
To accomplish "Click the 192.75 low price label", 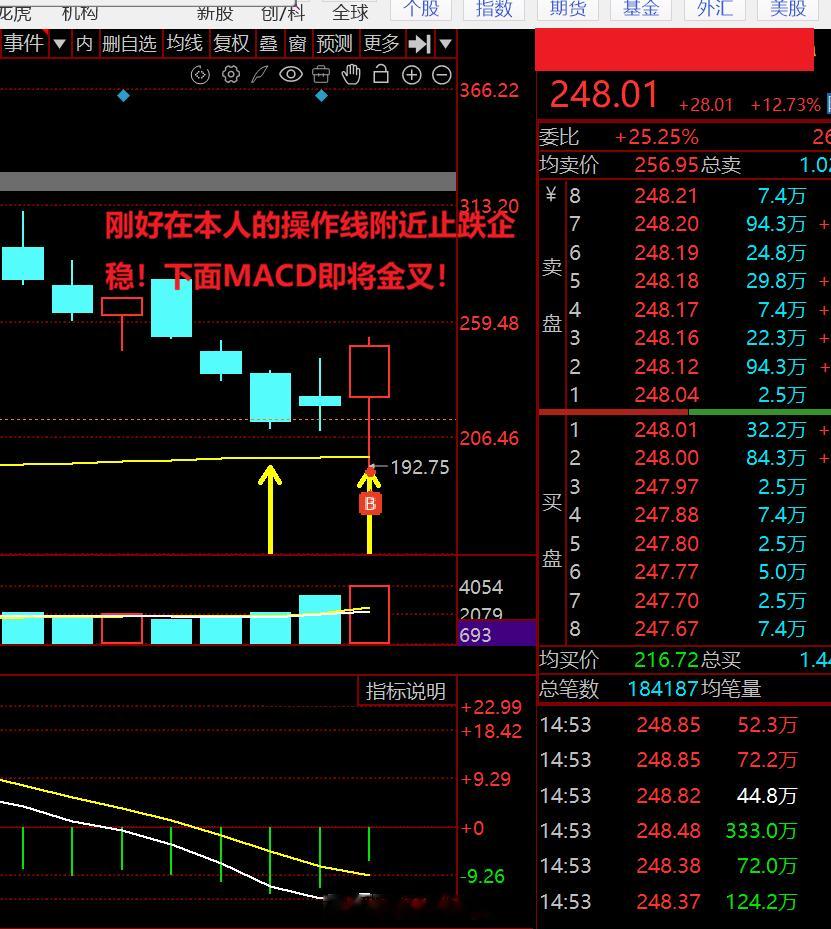I will 420,467.
